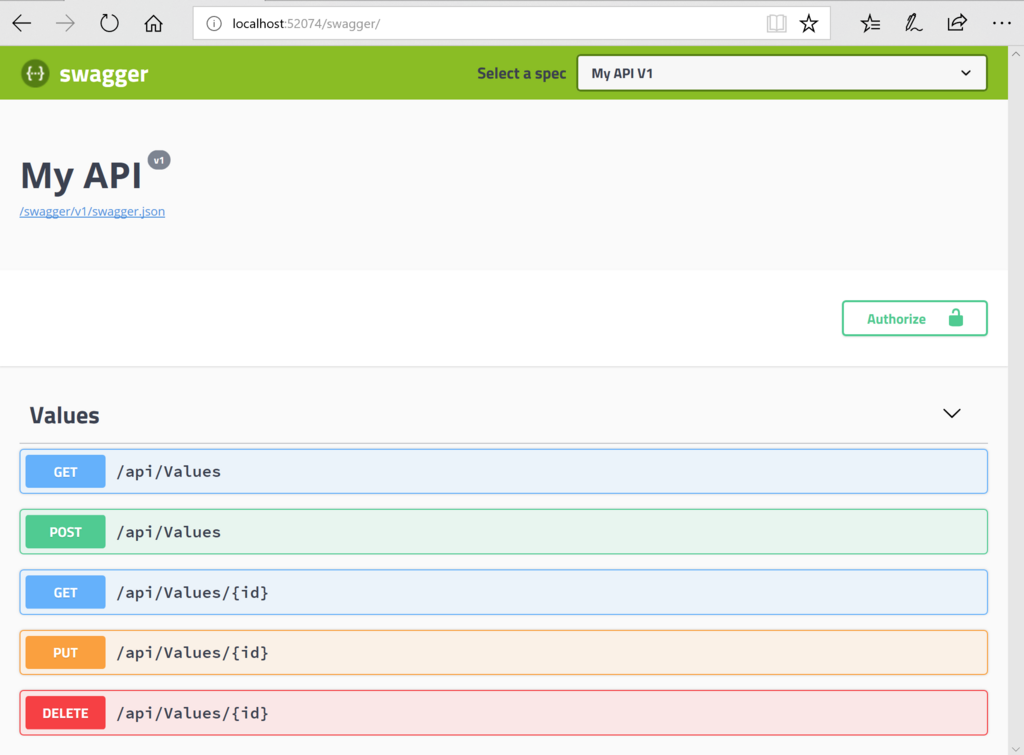The height and width of the screenshot is (755, 1024).
Task: Click the address bar URL localhost:52074/swagger/
Action: (306, 24)
